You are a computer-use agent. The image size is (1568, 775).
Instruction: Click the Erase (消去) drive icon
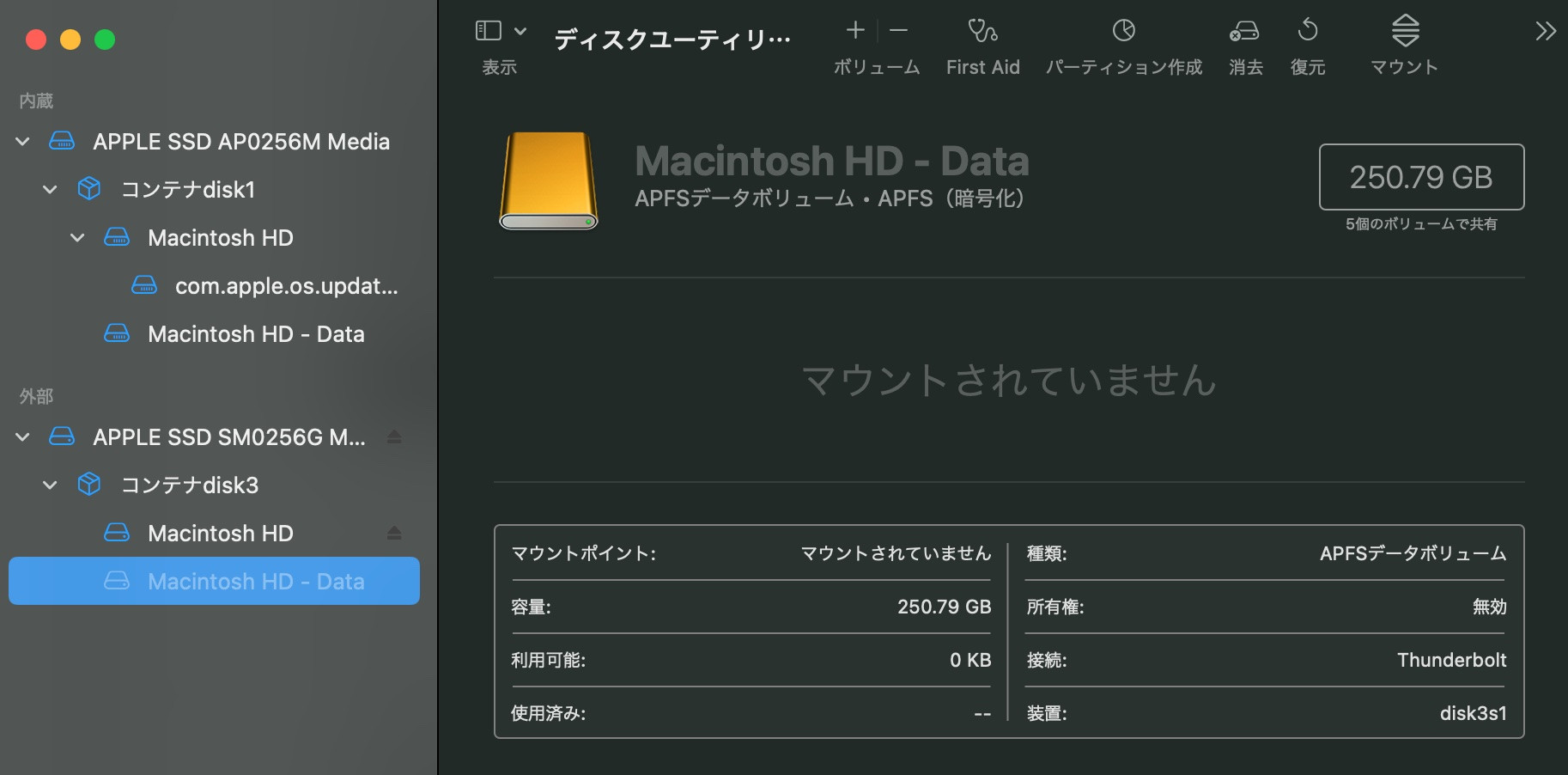[1244, 32]
